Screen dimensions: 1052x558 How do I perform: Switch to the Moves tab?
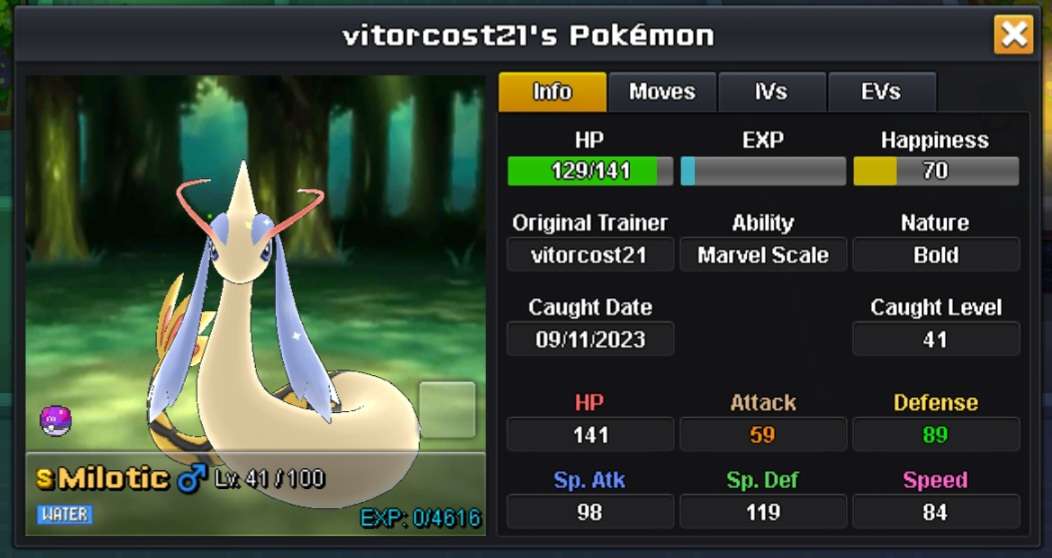[662, 92]
